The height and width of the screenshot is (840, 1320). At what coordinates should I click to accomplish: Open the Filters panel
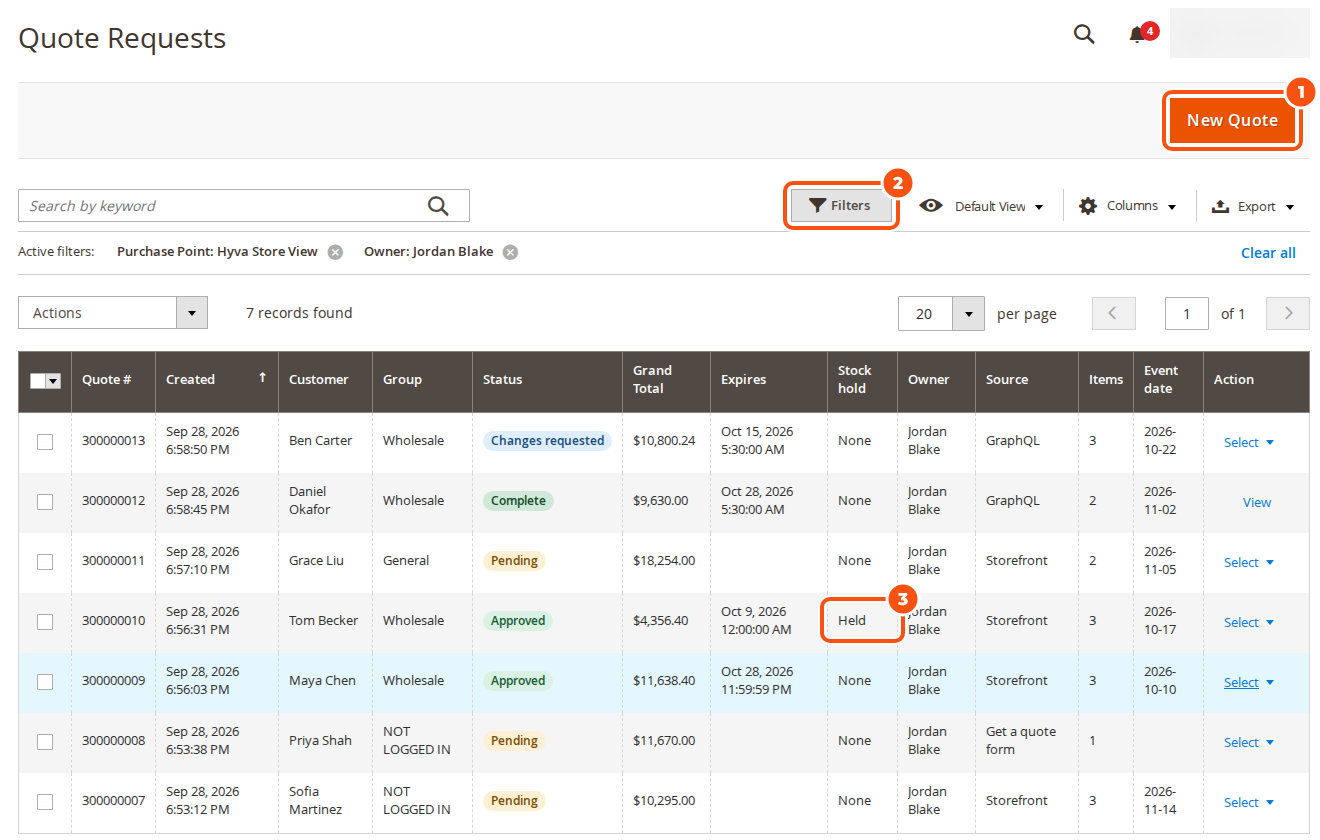tap(841, 206)
